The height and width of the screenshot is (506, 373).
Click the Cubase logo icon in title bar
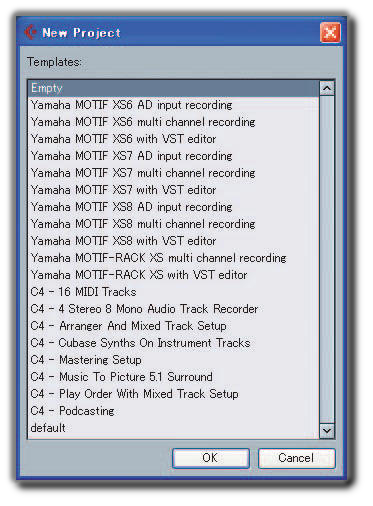(x=30, y=32)
